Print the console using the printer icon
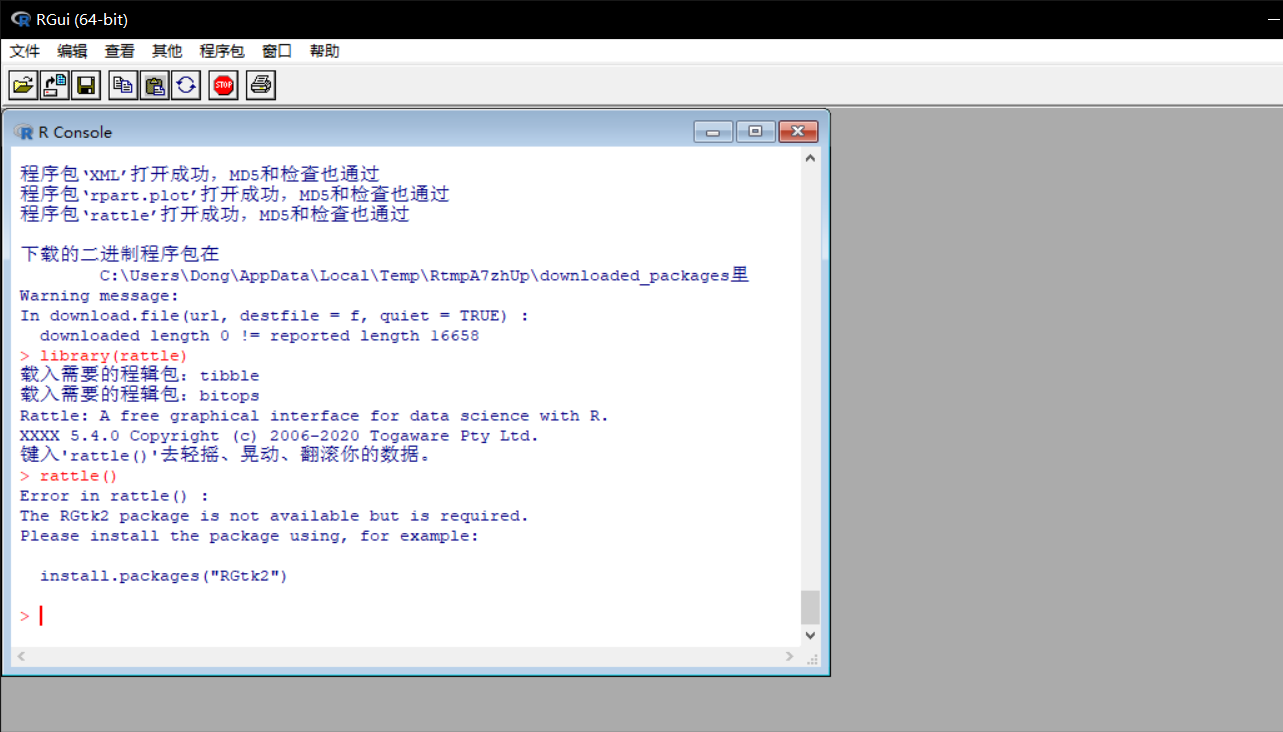 pyautogui.click(x=260, y=85)
